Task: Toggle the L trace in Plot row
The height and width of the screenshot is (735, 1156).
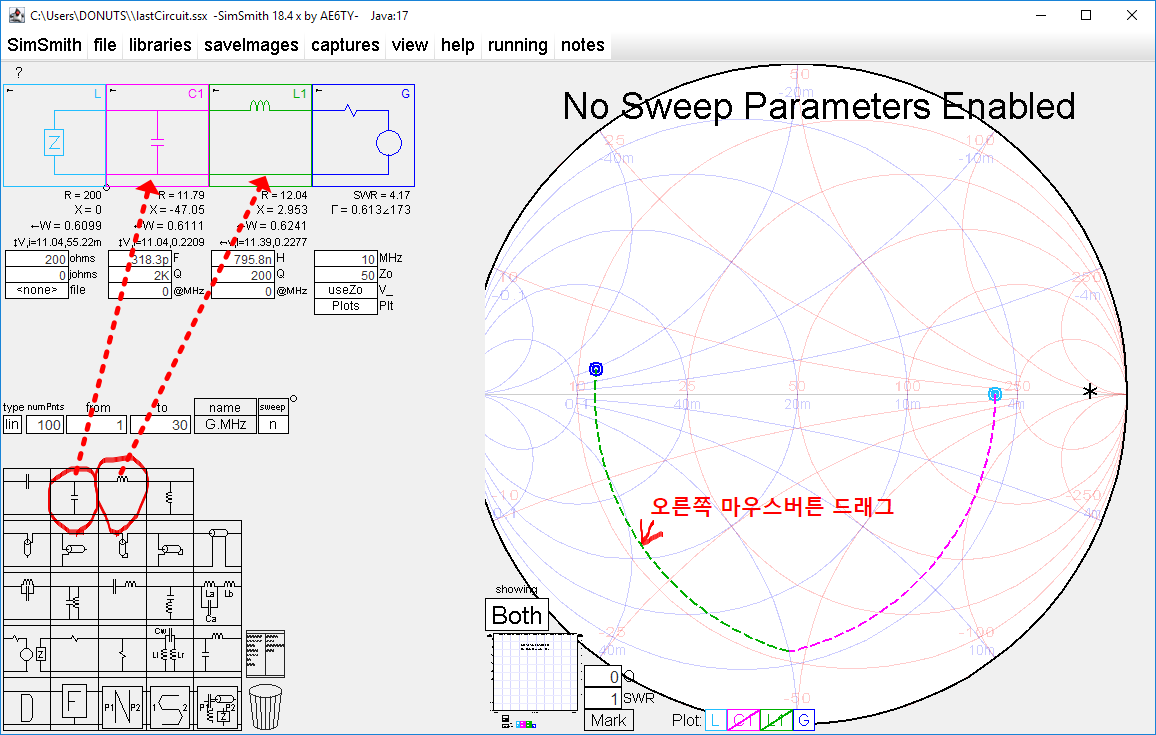Action: pos(716,720)
